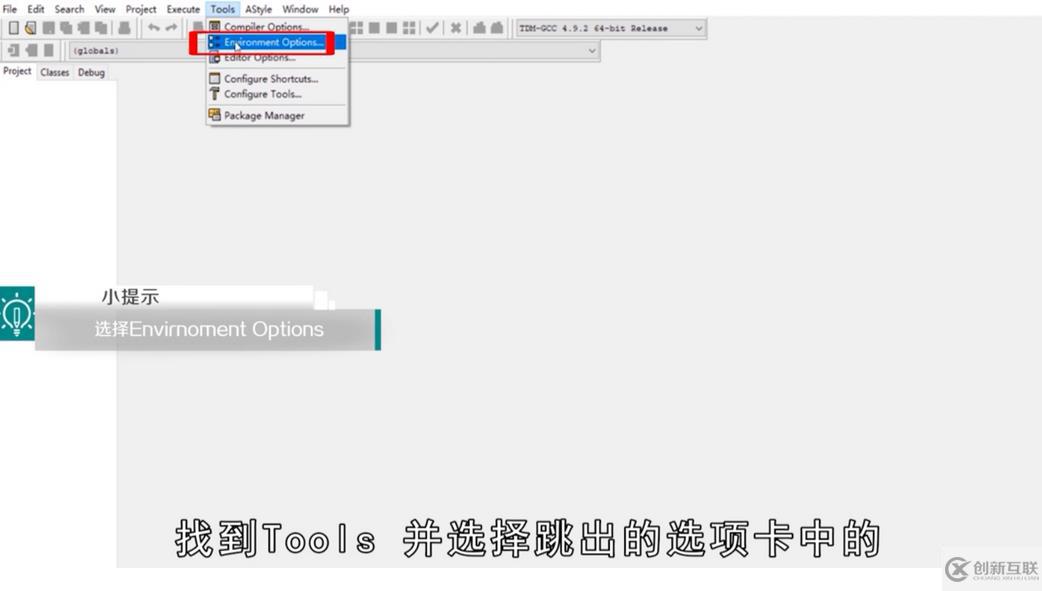Undo the last edit

155,27
